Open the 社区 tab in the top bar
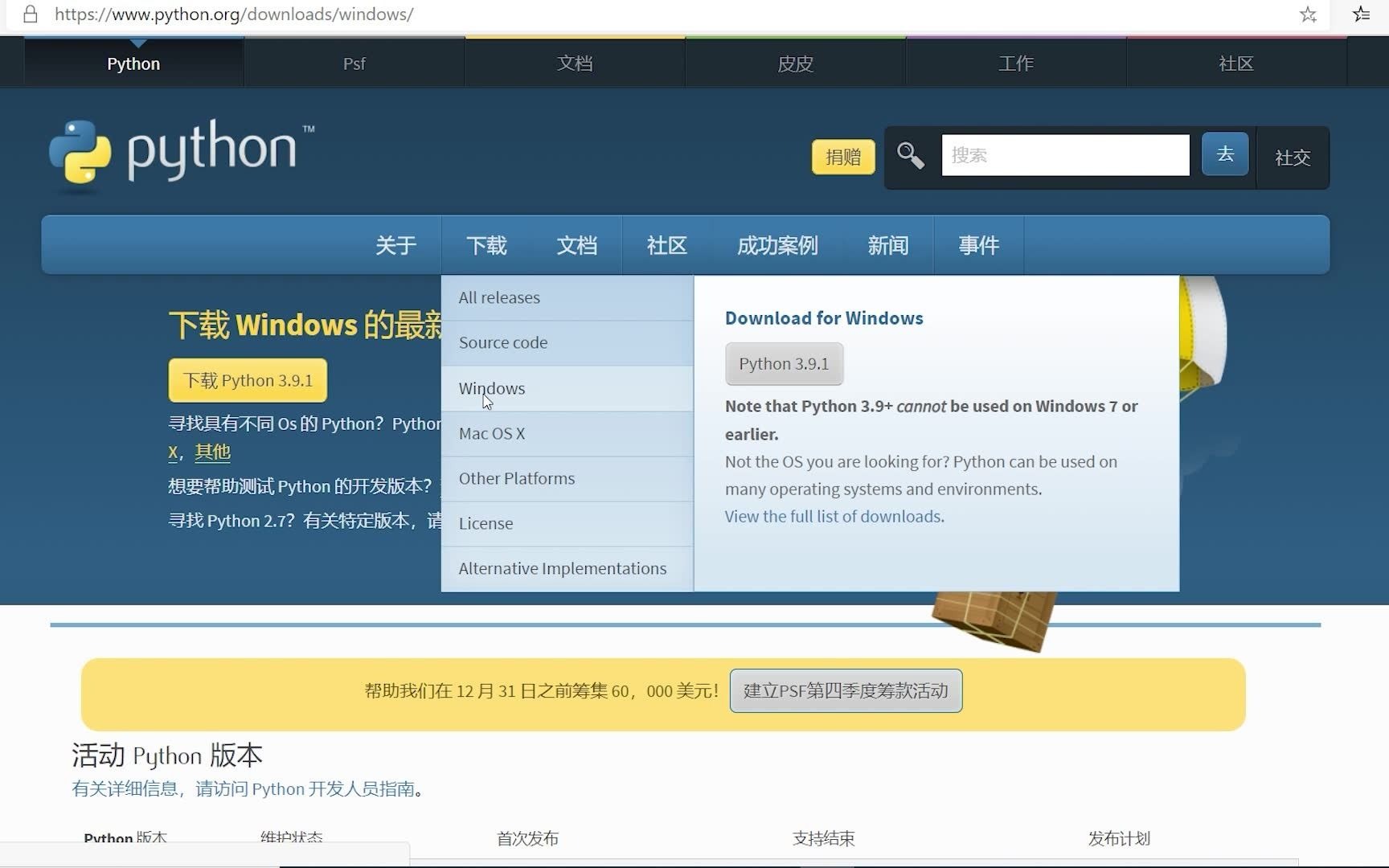The height and width of the screenshot is (868, 1389). tap(1236, 63)
